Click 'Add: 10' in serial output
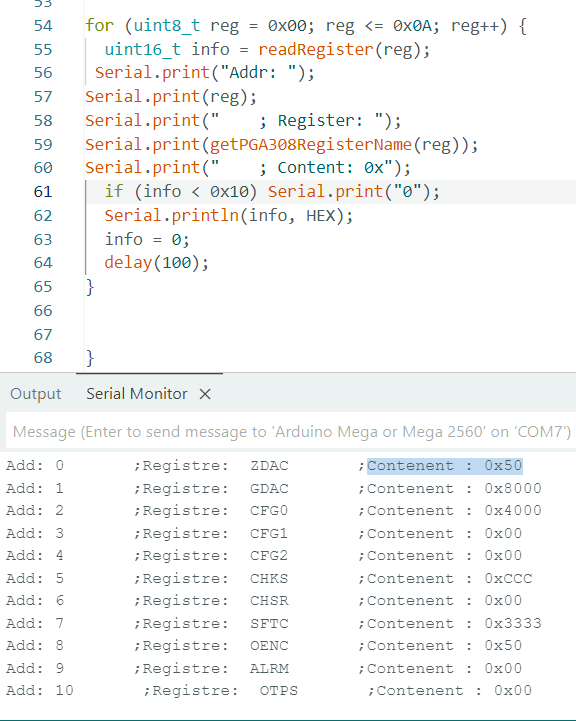The image size is (576, 721). click(x=40, y=691)
